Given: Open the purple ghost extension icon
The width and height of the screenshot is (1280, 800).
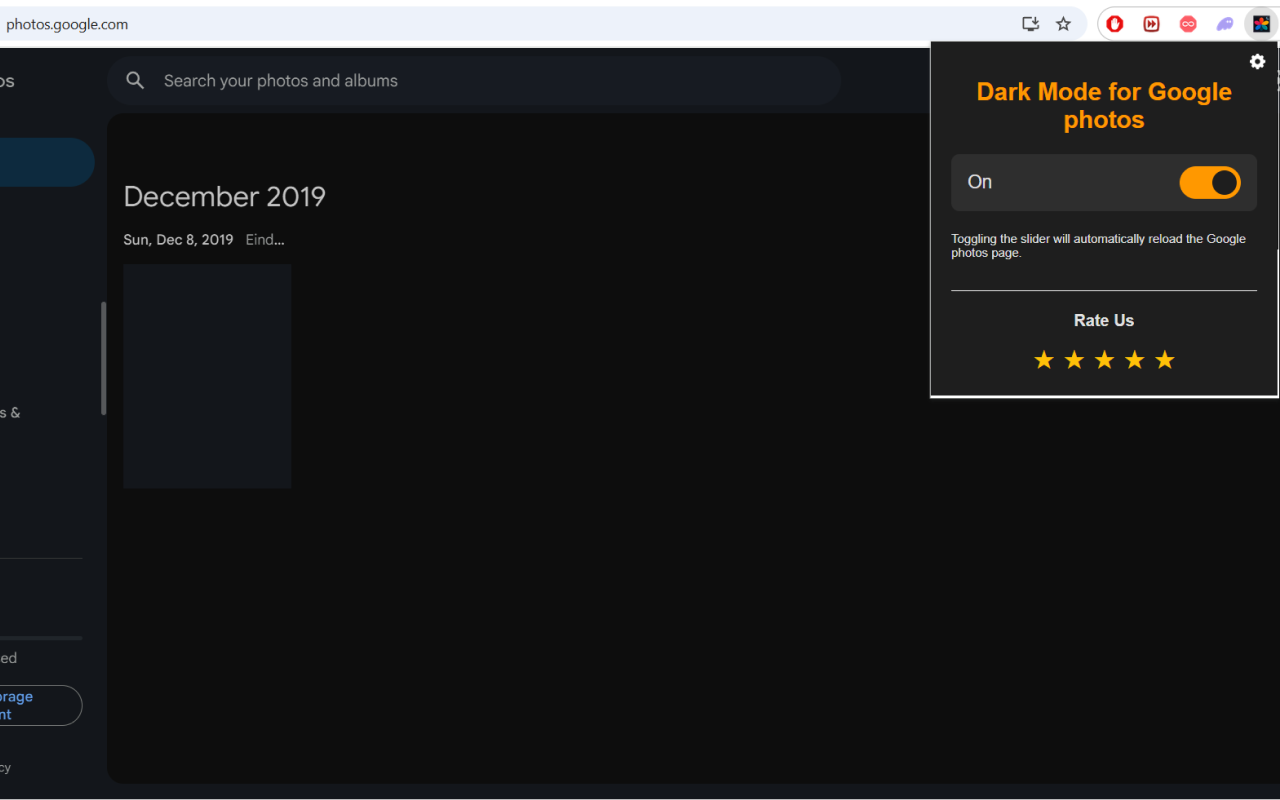Looking at the screenshot, I should click(x=1225, y=24).
